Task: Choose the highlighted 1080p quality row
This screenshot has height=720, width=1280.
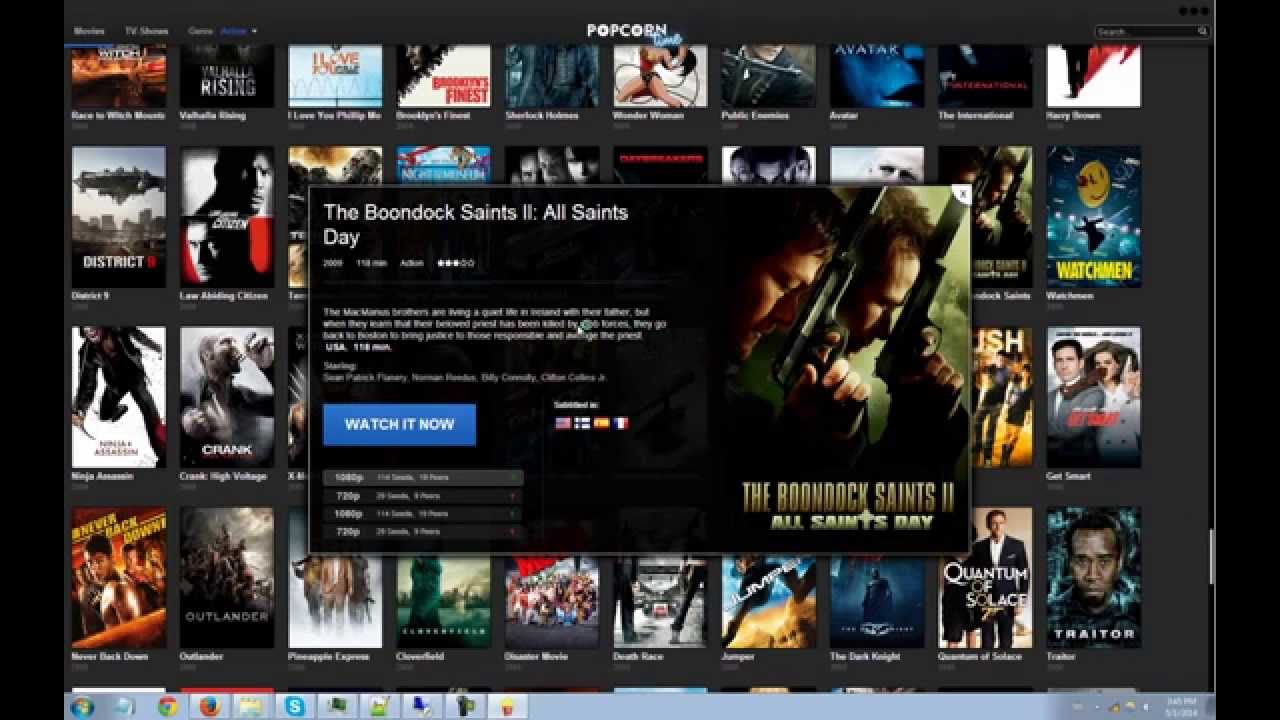Action: (x=422, y=478)
